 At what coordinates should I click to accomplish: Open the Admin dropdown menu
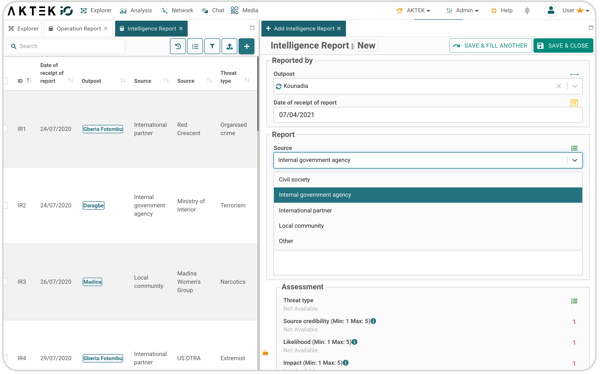coord(463,11)
